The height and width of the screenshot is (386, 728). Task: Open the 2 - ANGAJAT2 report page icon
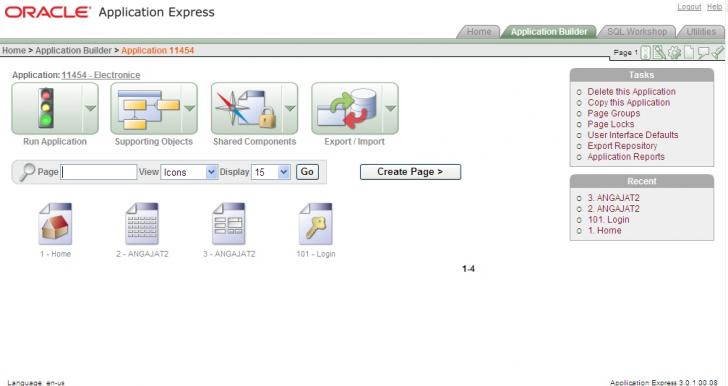[142, 223]
